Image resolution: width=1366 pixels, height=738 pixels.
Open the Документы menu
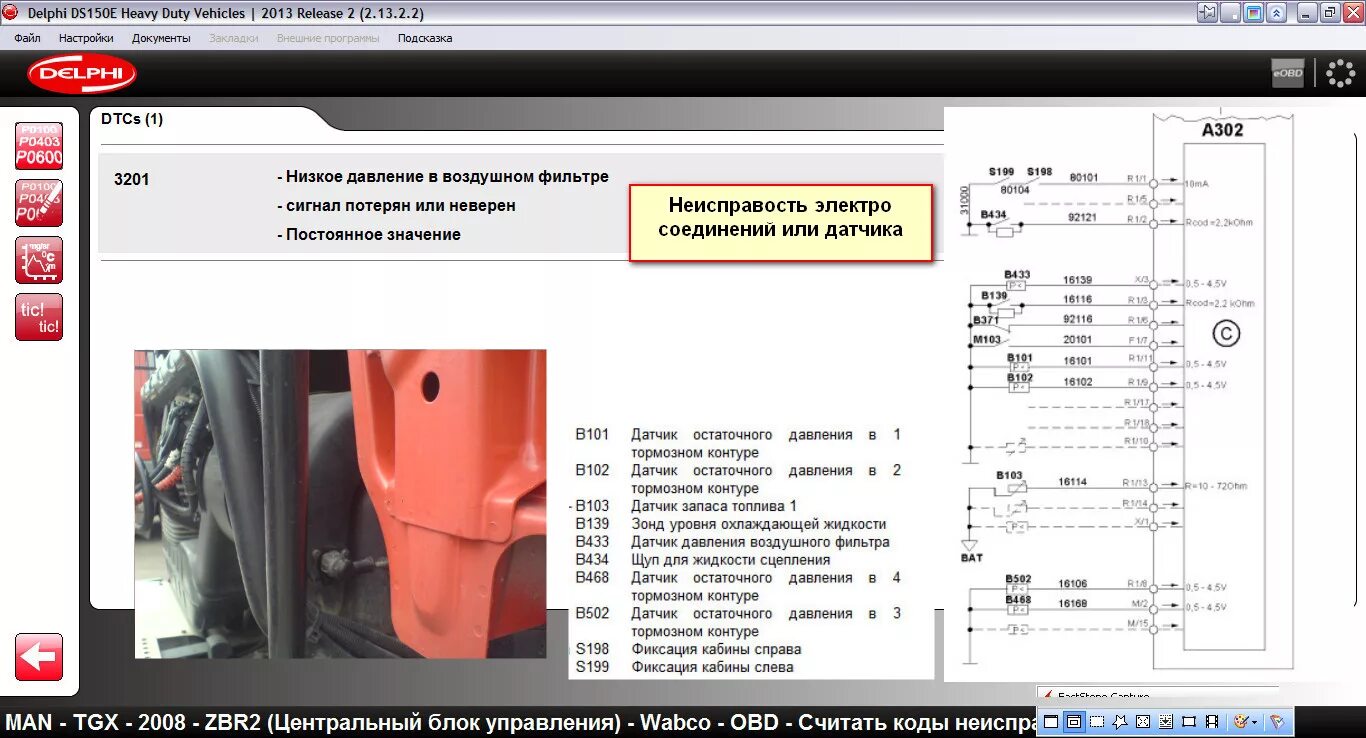[161, 38]
